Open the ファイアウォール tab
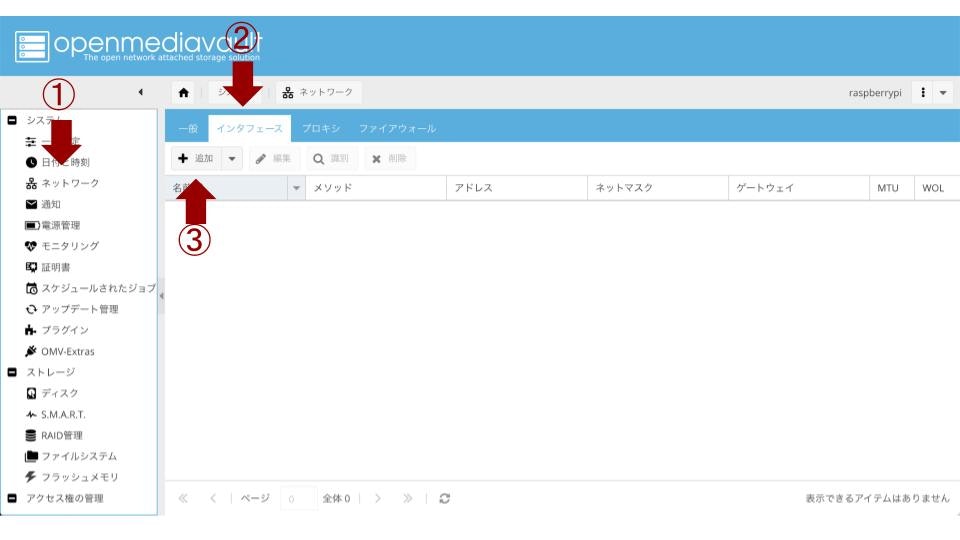Viewport: 960px width, 540px height. (x=397, y=129)
